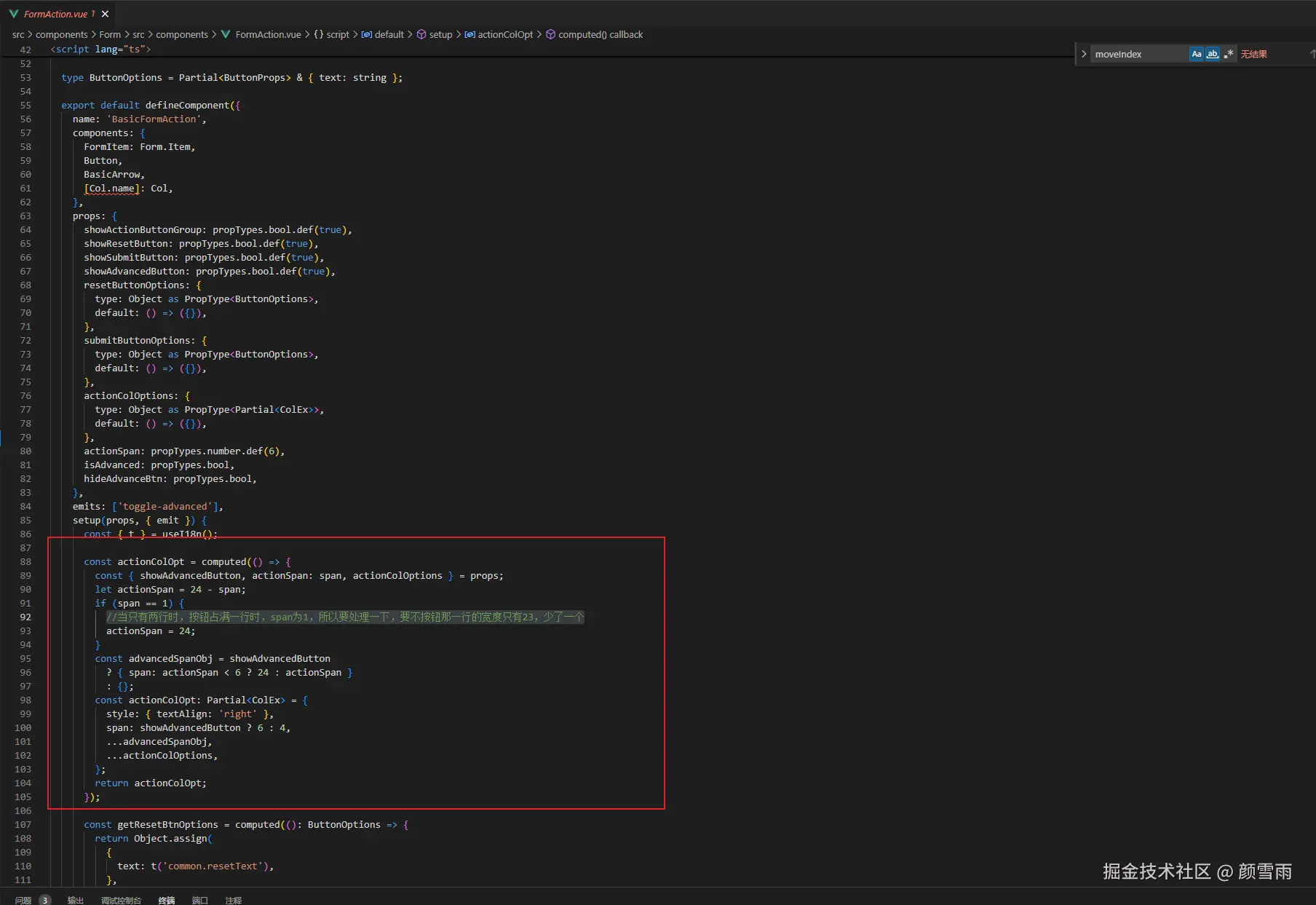Click submitButtonOptions on line 72

coord(137,340)
